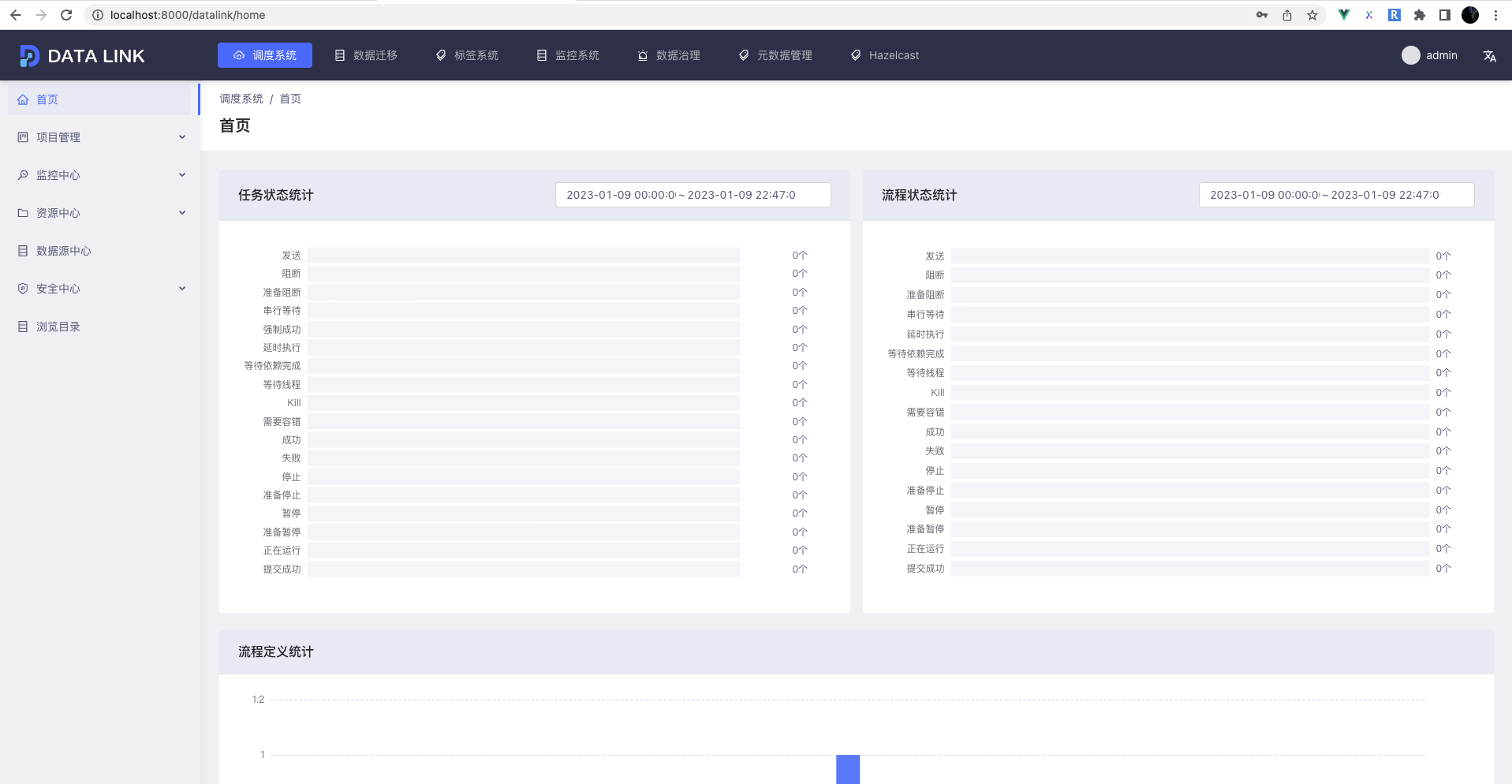
Task: Click 调度系统 in the breadcrumb
Action: point(241,99)
